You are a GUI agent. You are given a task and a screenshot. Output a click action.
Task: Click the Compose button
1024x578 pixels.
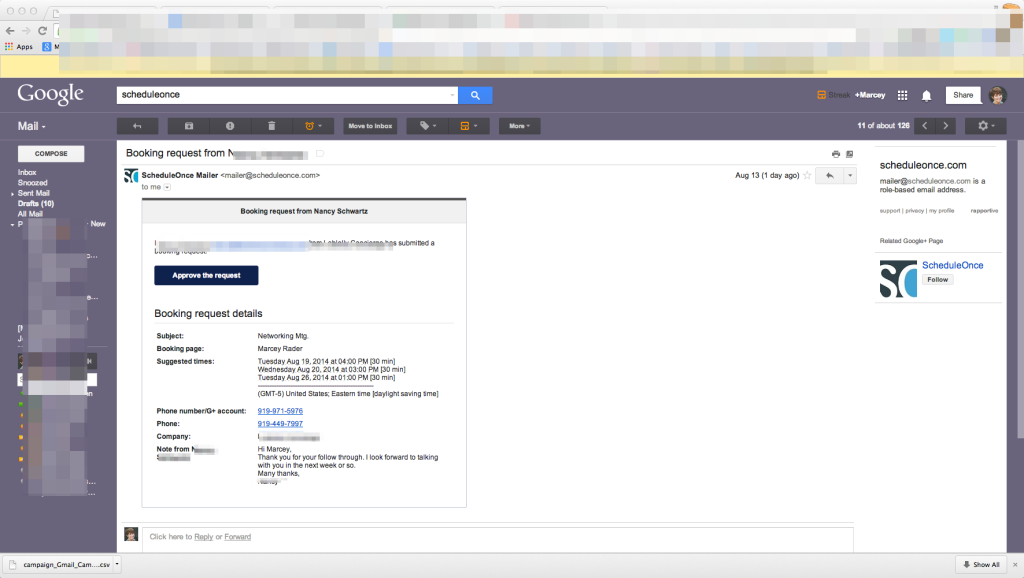(x=51, y=153)
